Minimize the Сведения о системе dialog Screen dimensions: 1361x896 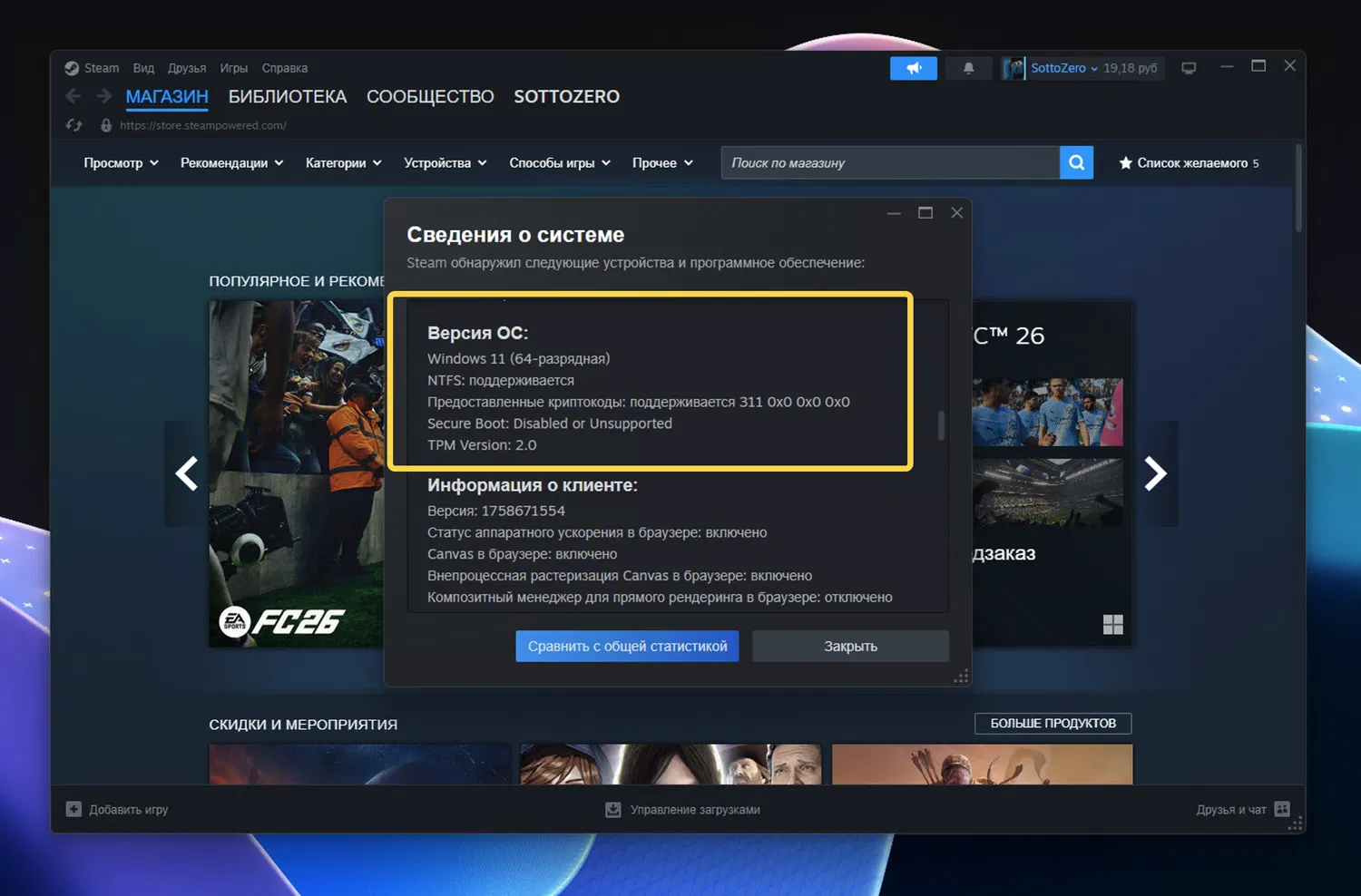tap(894, 213)
